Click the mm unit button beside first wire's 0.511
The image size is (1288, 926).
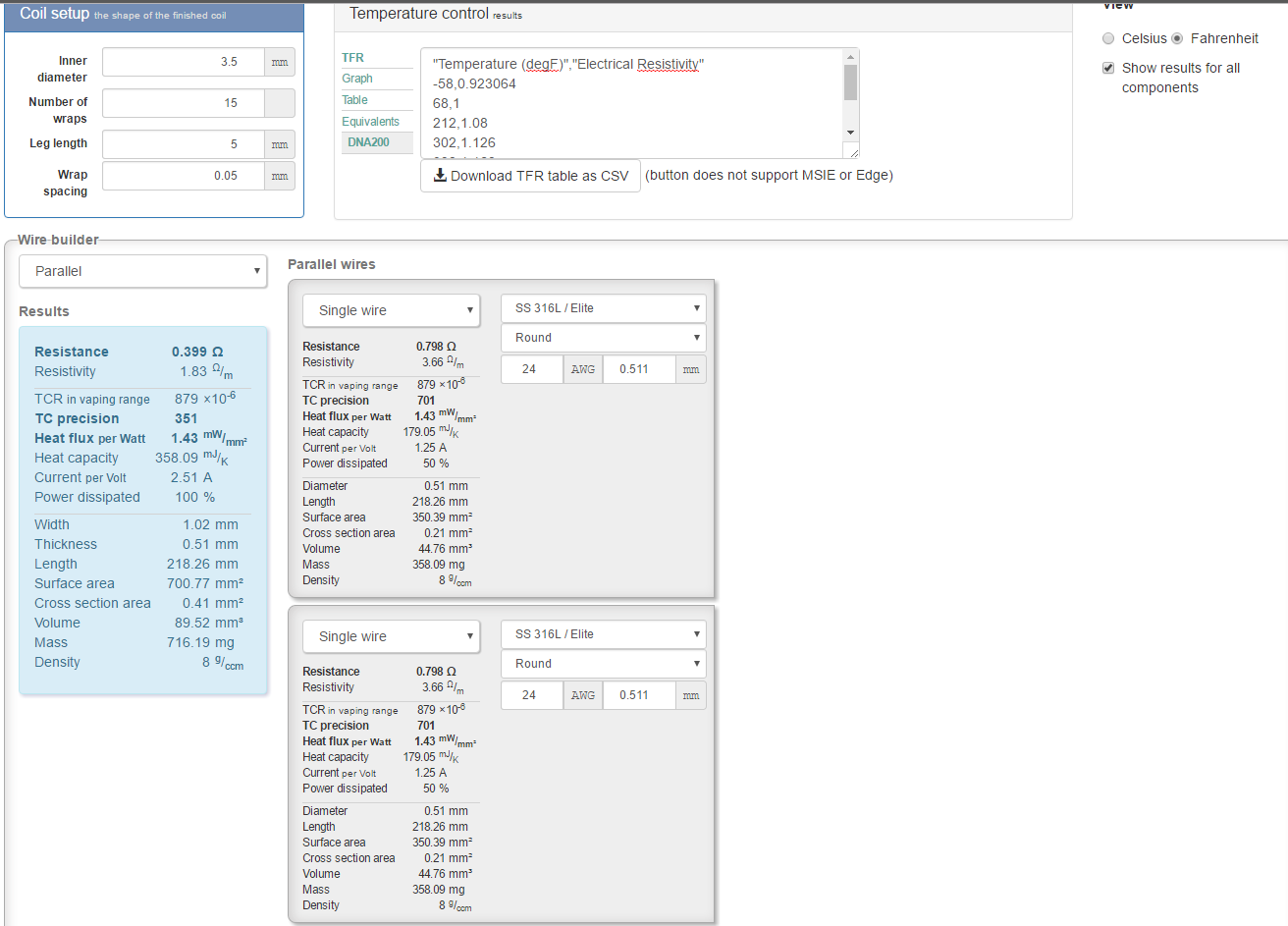691,369
